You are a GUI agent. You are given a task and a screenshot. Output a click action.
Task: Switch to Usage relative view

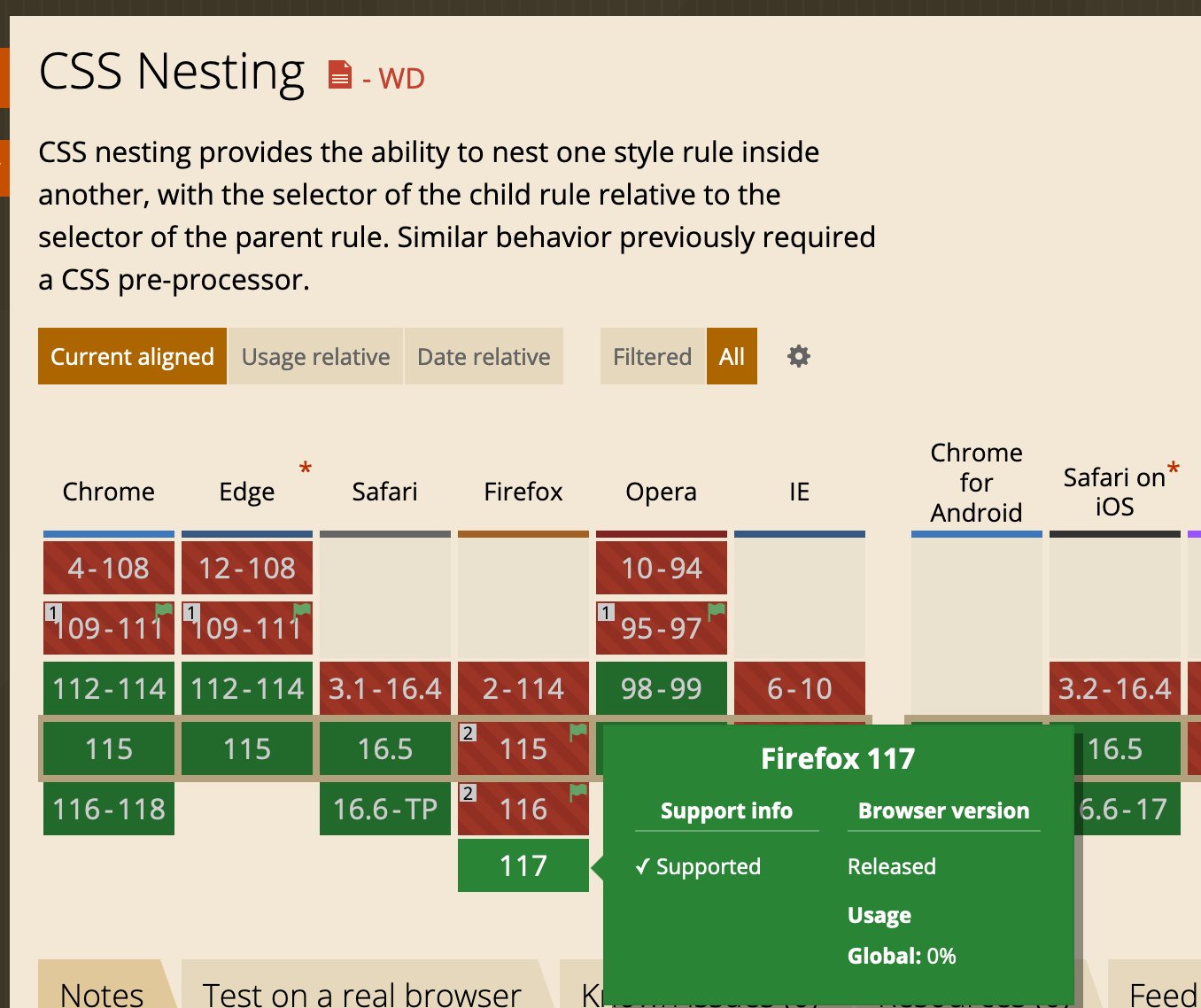click(315, 356)
